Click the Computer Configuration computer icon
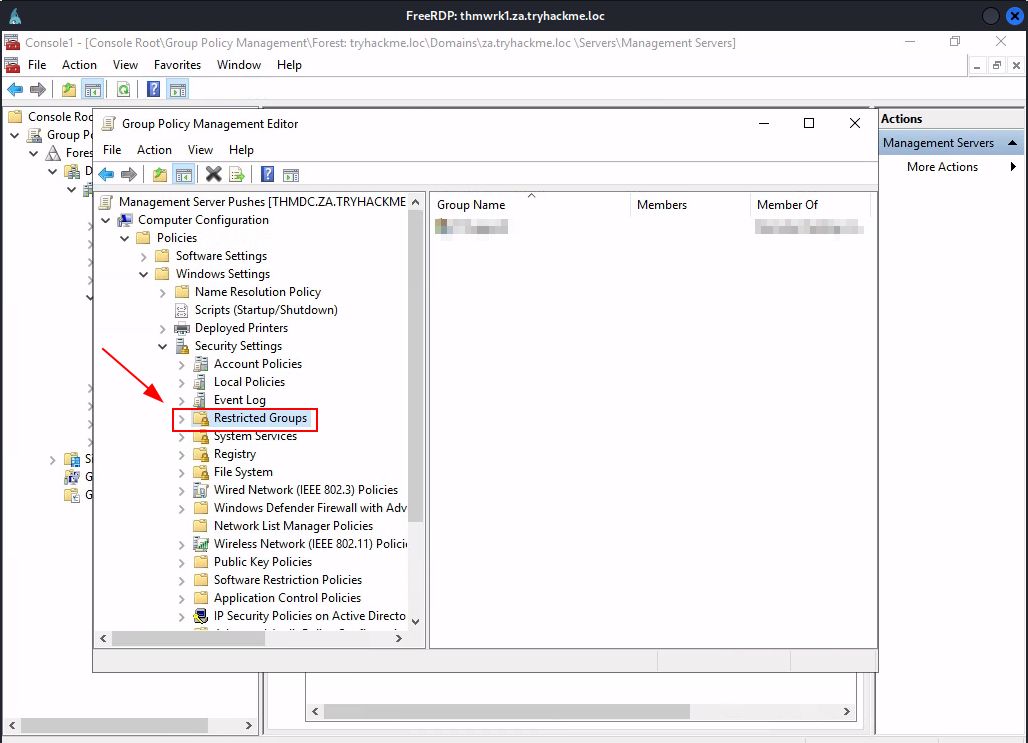The width and height of the screenshot is (1028, 743). (125, 220)
